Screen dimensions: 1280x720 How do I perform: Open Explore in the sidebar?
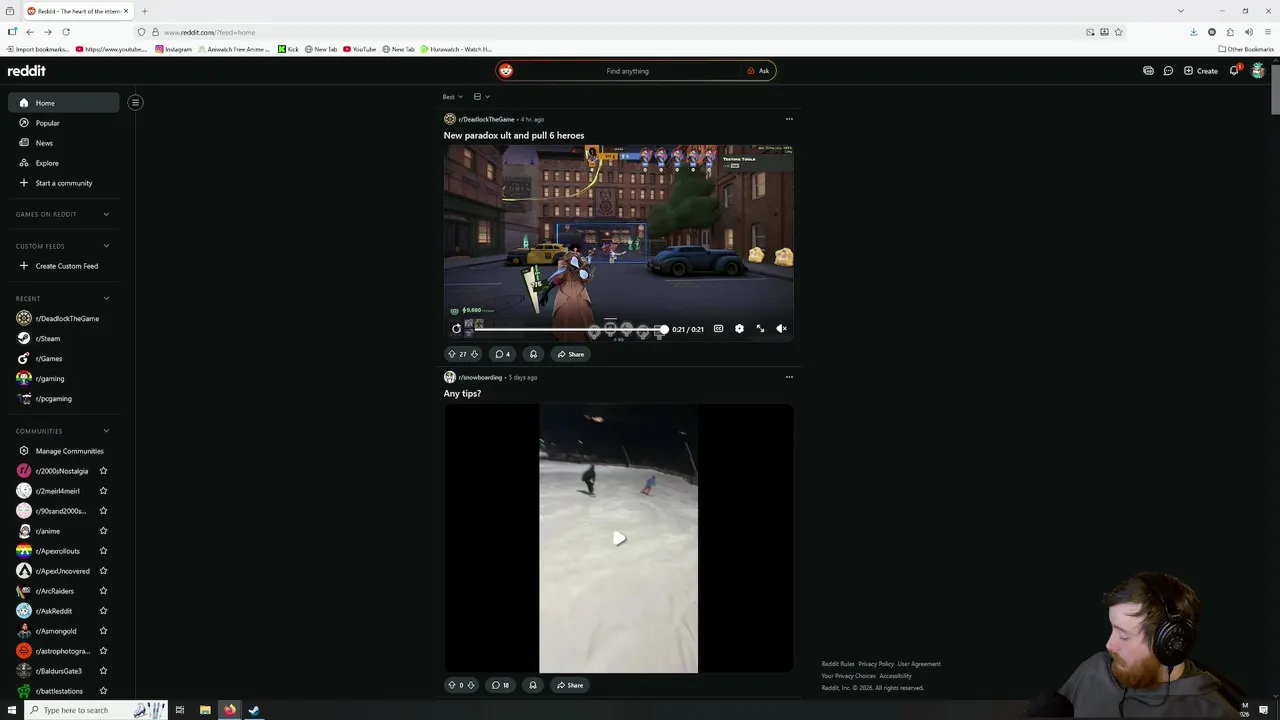click(64, 163)
